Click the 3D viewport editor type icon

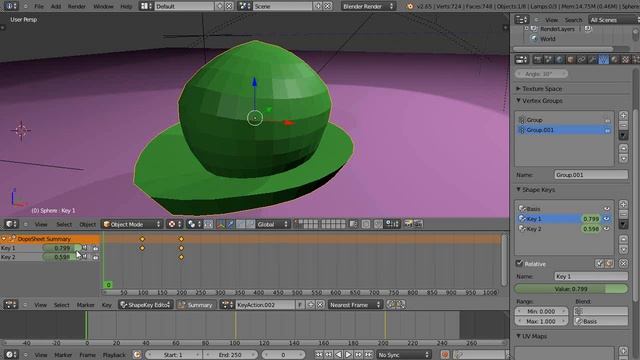(x=10, y=224)
